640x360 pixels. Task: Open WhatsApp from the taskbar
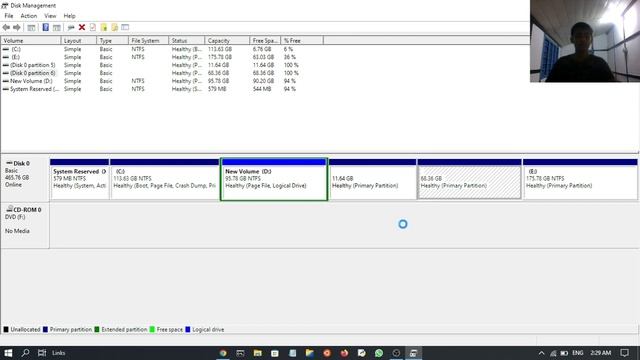click(x=379, y=353)
